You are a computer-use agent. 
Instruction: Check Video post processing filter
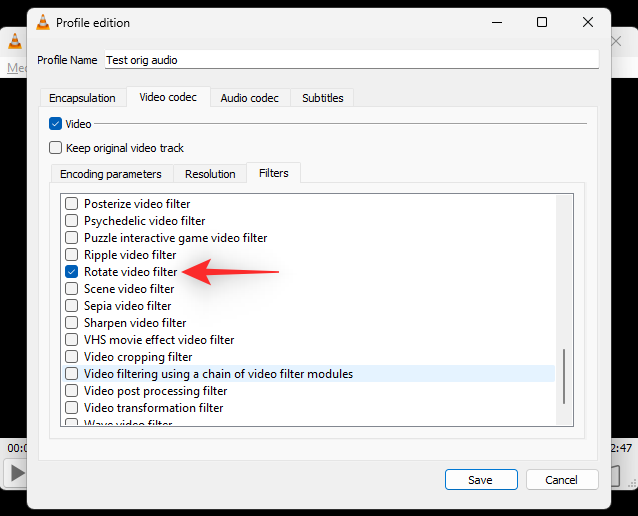pos(72,391)
